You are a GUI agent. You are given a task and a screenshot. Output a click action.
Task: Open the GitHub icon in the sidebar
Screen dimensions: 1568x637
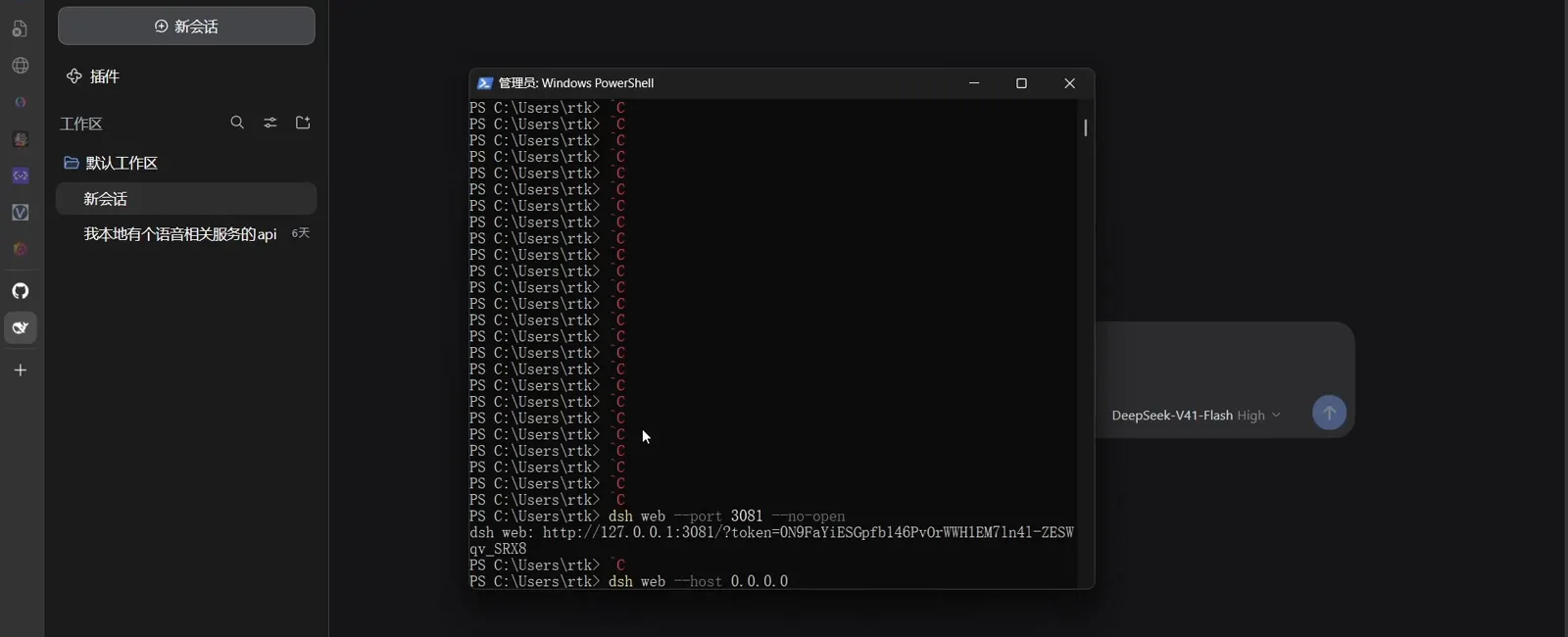tap(21, 291)
